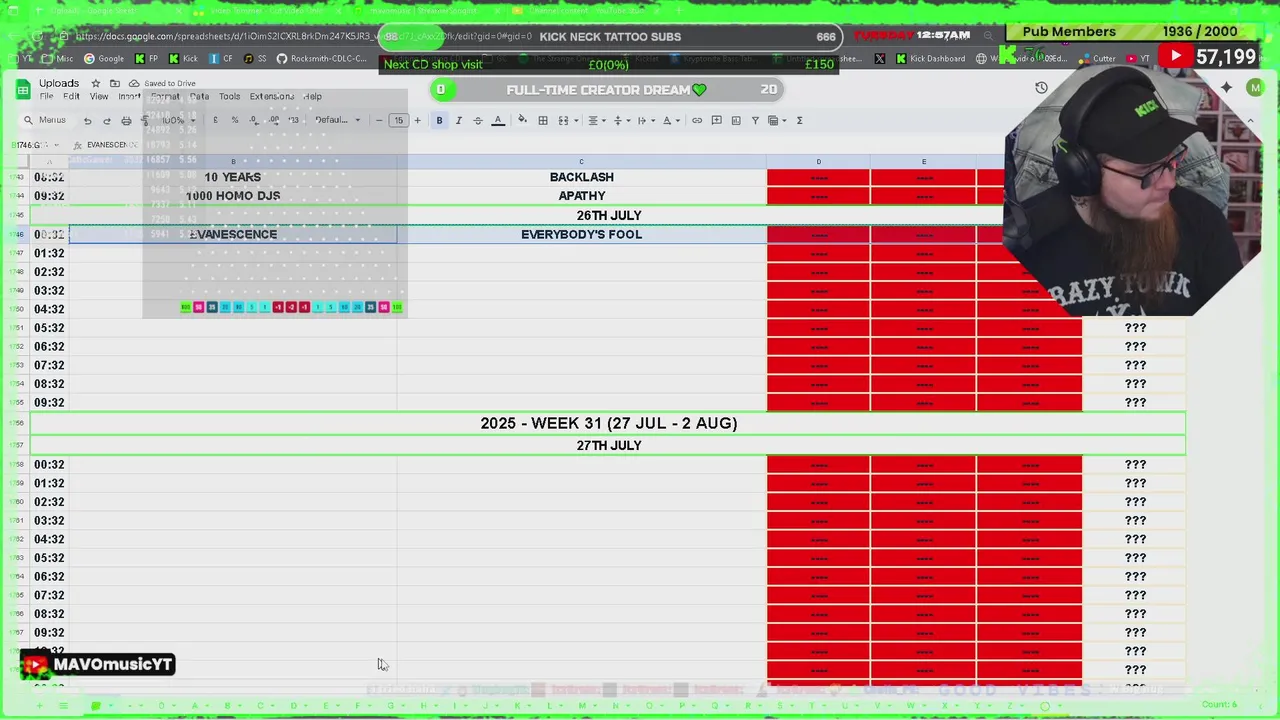Open text rotation dropdown
The image size is (1280, 720).
(670, 120)
